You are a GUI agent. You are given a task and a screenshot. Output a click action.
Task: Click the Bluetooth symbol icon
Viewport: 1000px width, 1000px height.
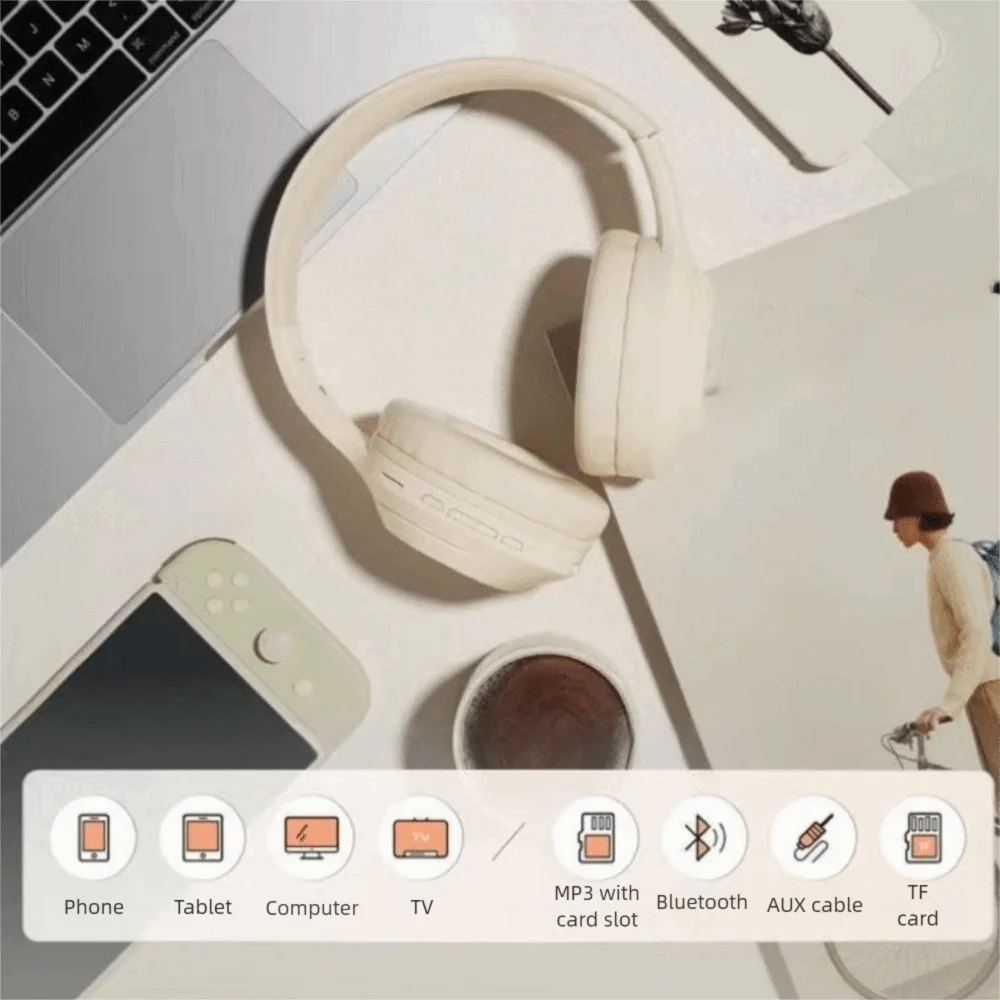704,837
